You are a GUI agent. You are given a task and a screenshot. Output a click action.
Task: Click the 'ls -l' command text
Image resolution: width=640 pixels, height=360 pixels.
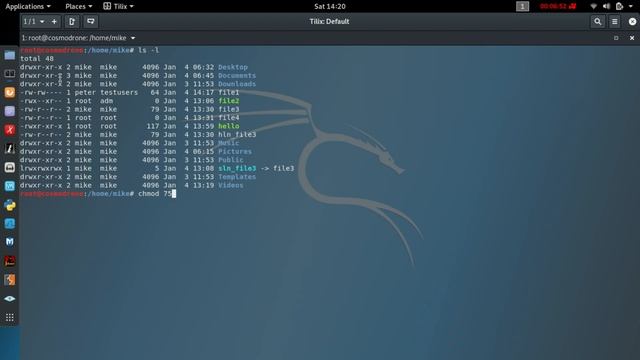[x=149, y=50]
